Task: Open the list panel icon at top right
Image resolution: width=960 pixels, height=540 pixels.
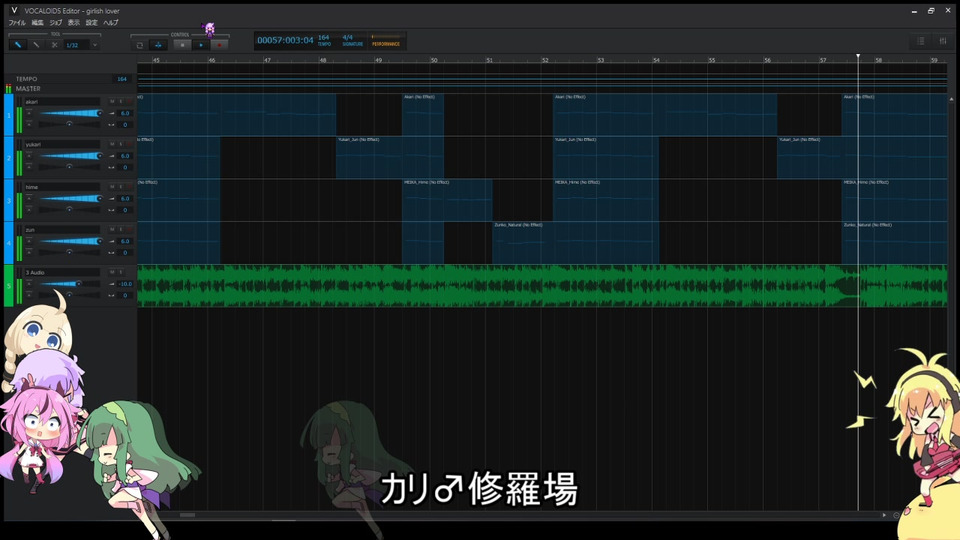Action: coord(921,41)
